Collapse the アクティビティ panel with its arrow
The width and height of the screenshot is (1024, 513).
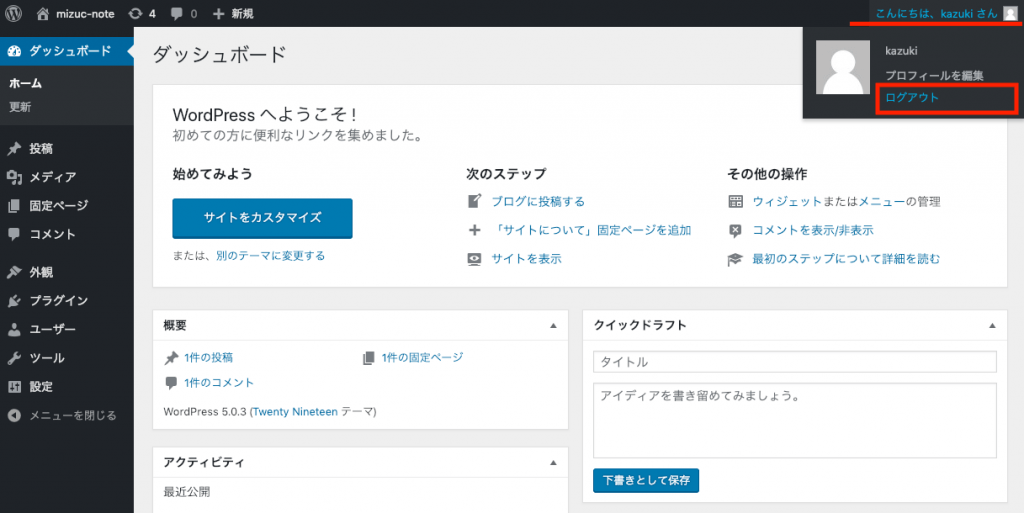click(553, 463)
